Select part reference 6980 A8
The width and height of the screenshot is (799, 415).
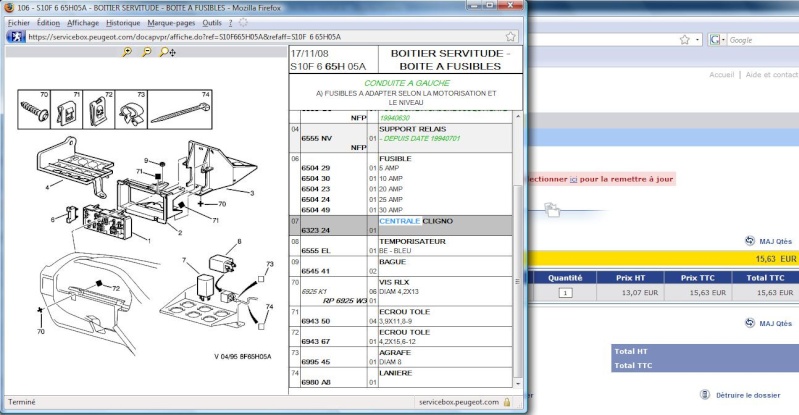click(x=316, y=382)
